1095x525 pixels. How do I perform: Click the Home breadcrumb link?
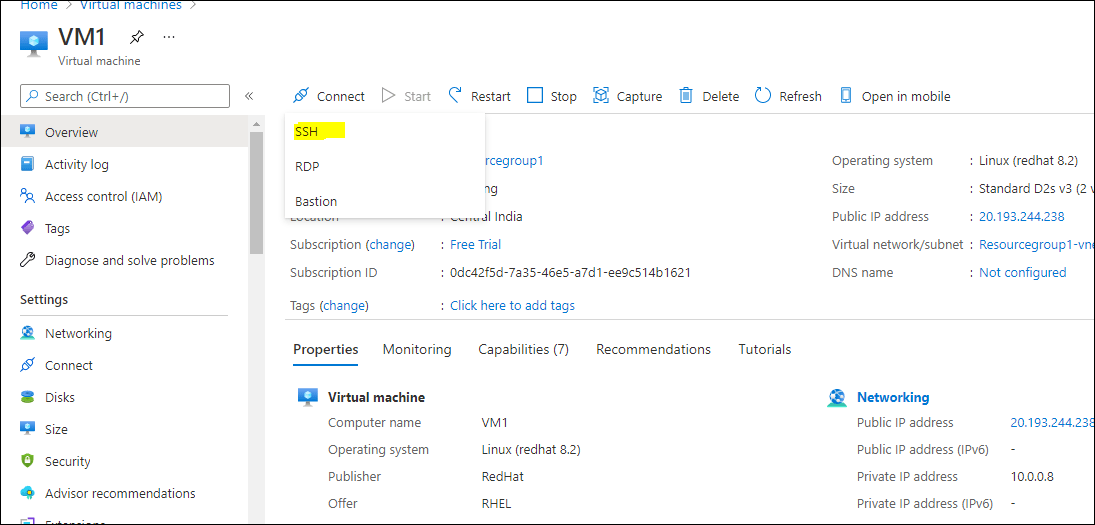point(39,6)
